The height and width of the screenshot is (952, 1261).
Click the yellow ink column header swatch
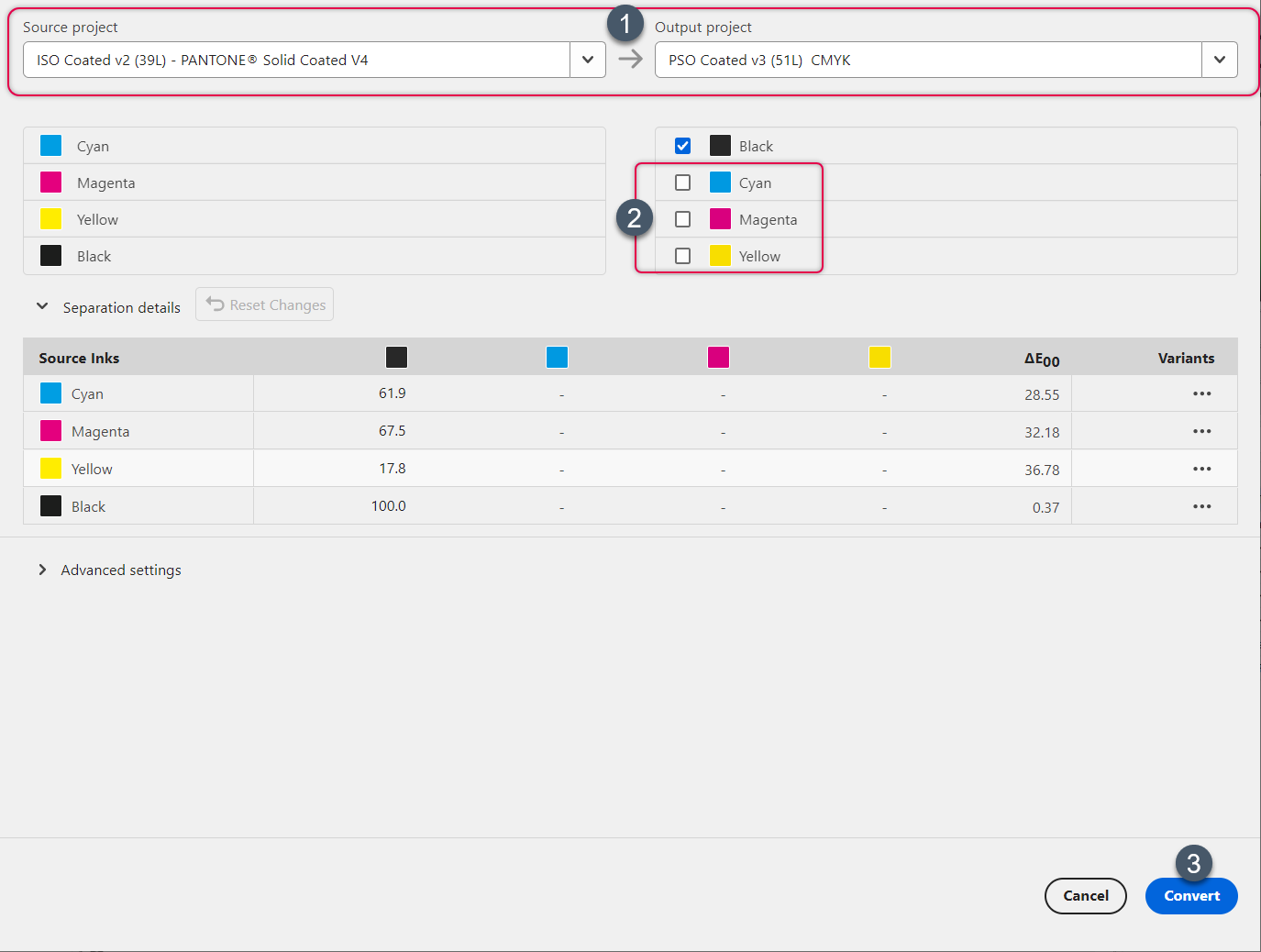pos(879,358)
